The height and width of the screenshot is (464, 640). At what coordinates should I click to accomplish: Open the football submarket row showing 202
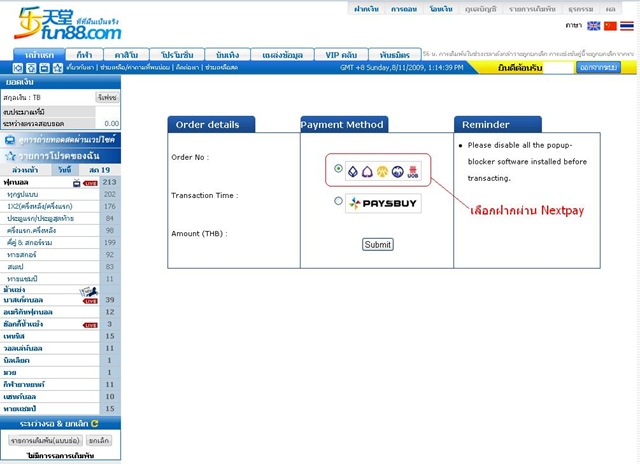coord(60,195)
